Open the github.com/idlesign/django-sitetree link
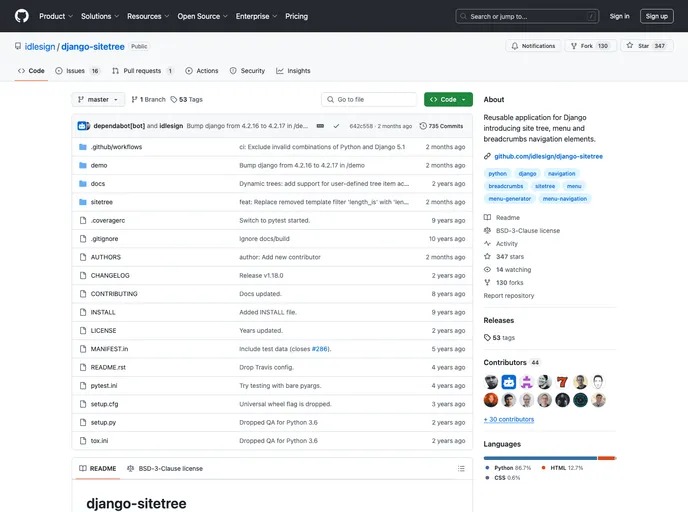 (x=548, y=156)
